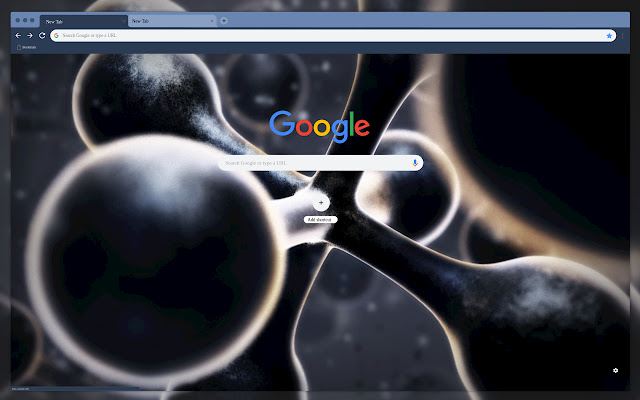
Task: Click the Google icon in address bar
Action: [56, 36]
